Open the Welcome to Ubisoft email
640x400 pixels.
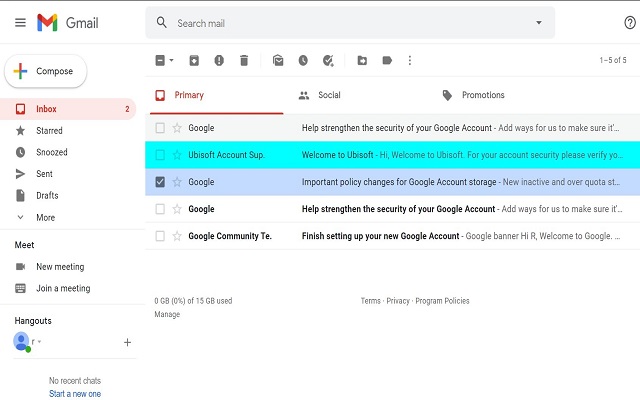pos(392,155)
